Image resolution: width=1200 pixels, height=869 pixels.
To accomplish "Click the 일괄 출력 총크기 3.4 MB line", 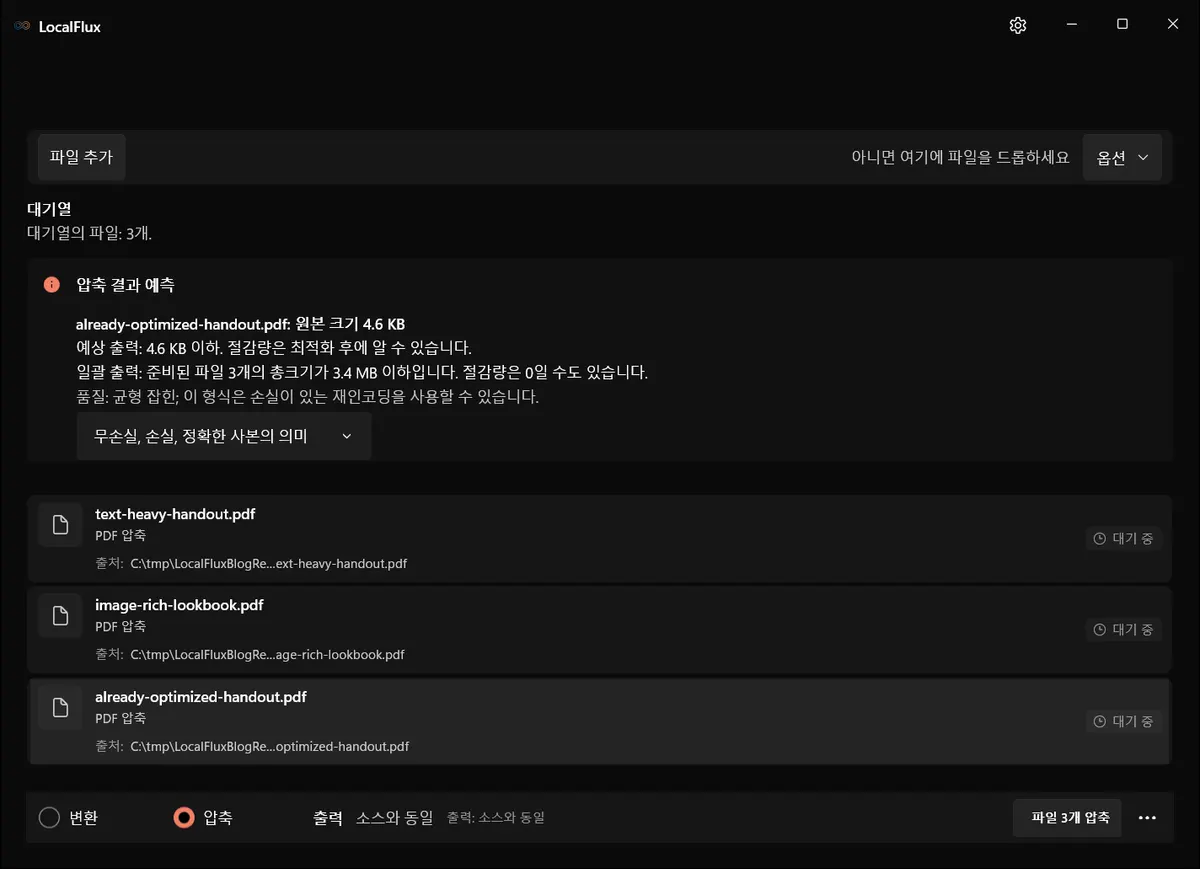I will (x=362, y=373).
